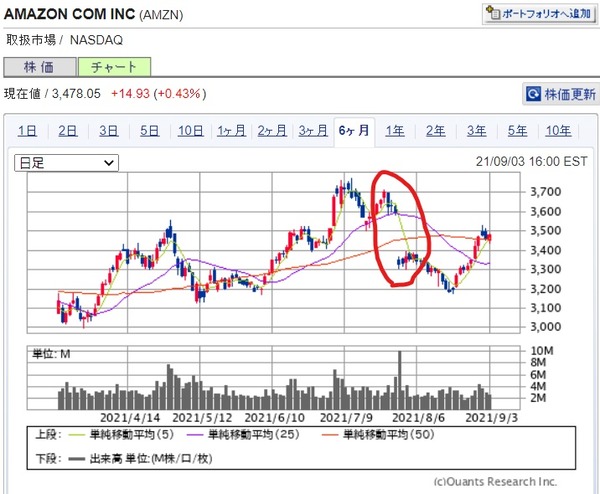
Task: Switch chart to 2ヶ月 range
Action: [x=272, y=131]
